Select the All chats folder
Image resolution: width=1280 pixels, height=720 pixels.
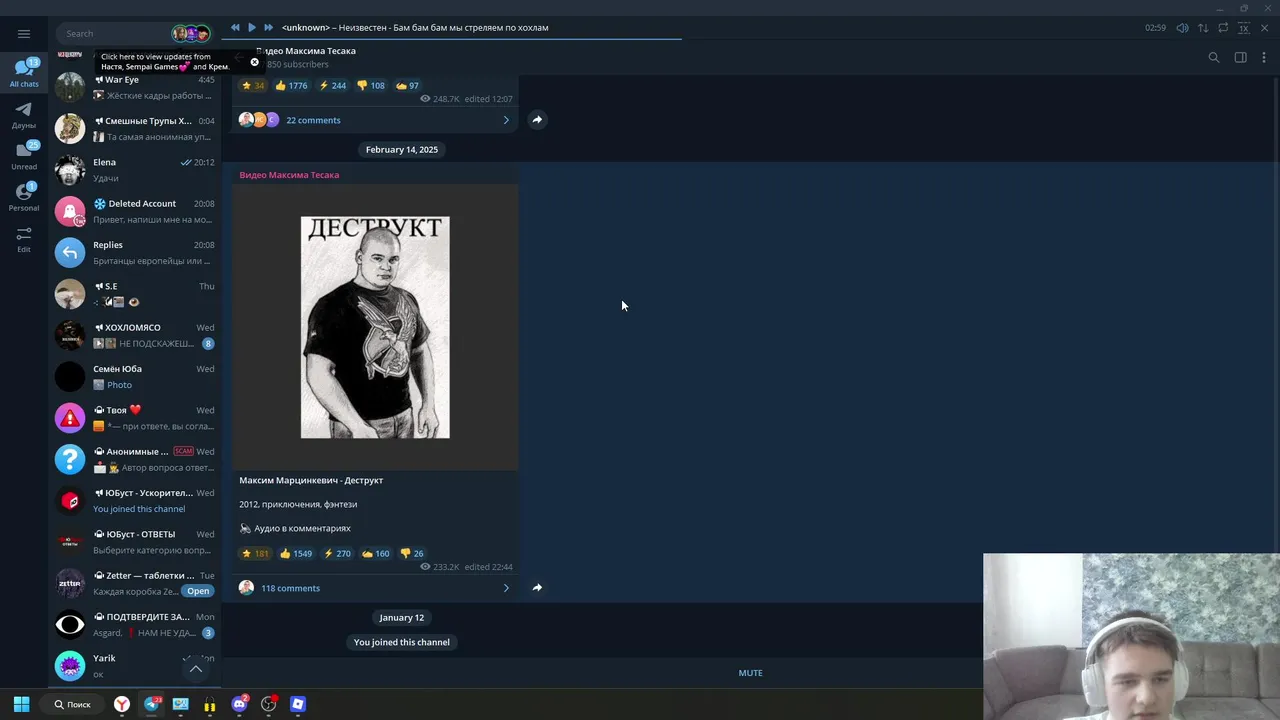[x=24, y=73]
